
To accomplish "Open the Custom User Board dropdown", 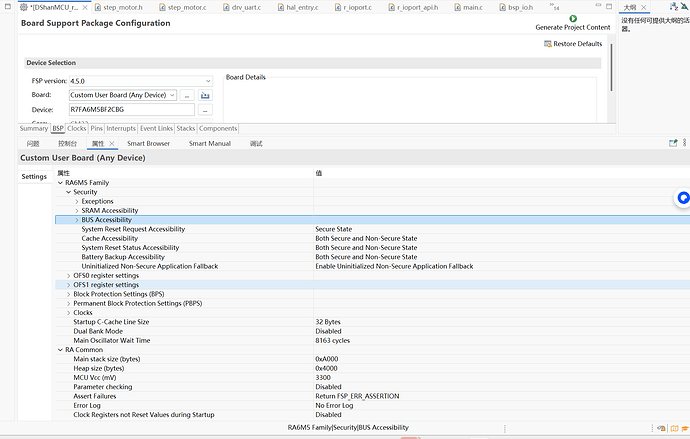I will (x=123, y=95).
